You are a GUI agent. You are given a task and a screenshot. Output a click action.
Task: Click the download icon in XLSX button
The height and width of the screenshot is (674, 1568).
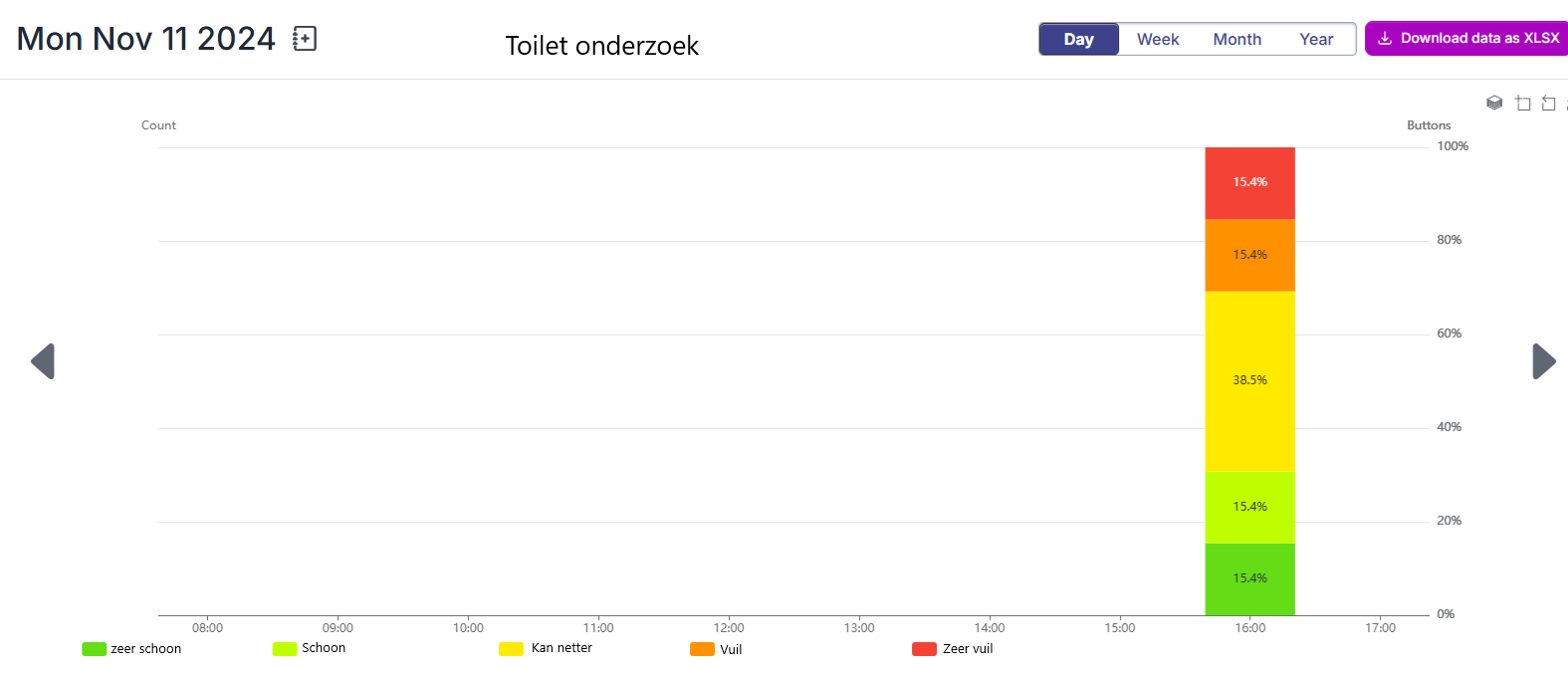pyautogui.click(x=1385, y=39)
